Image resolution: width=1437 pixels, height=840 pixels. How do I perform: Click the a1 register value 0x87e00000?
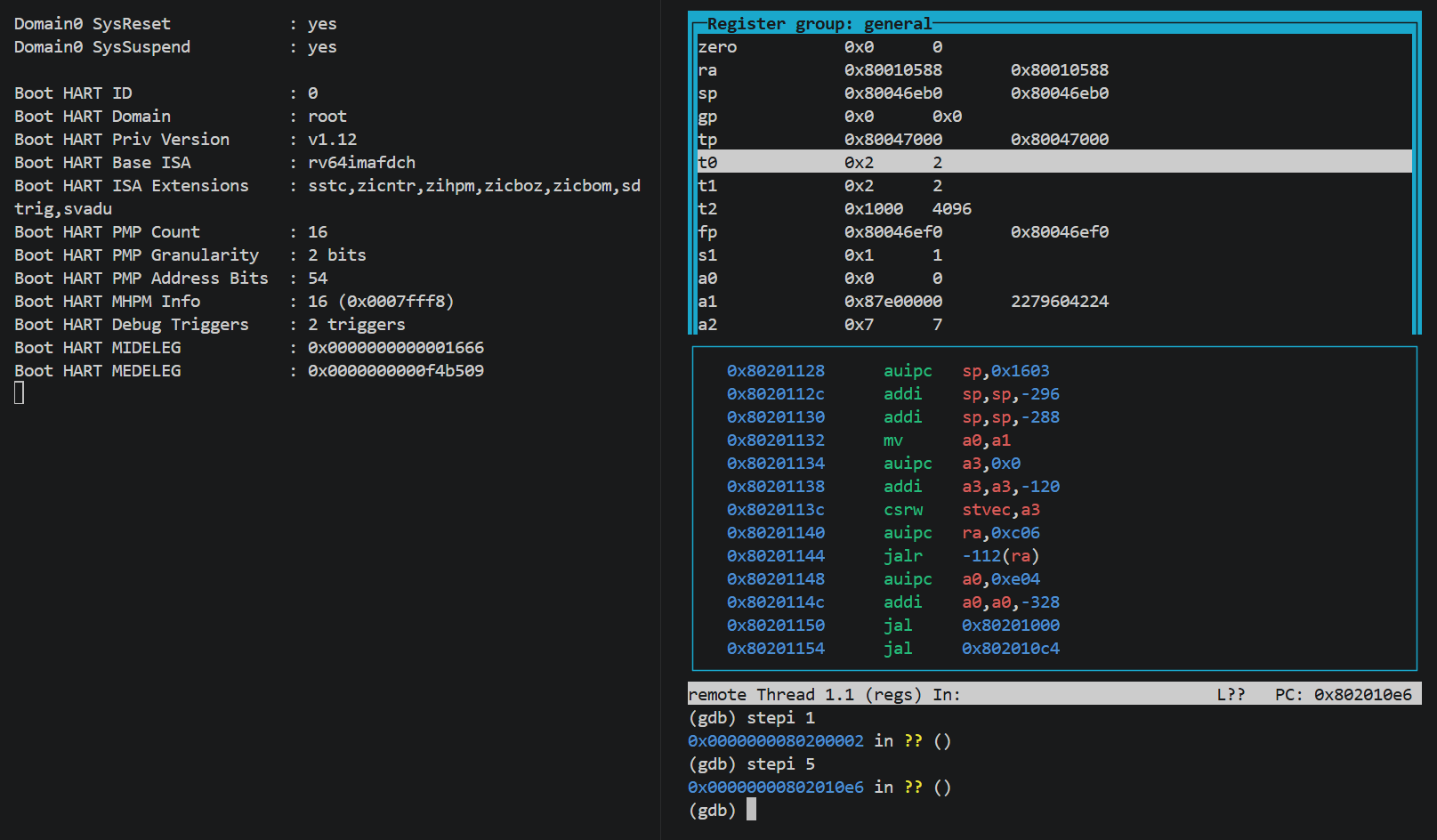pos(892,301)
